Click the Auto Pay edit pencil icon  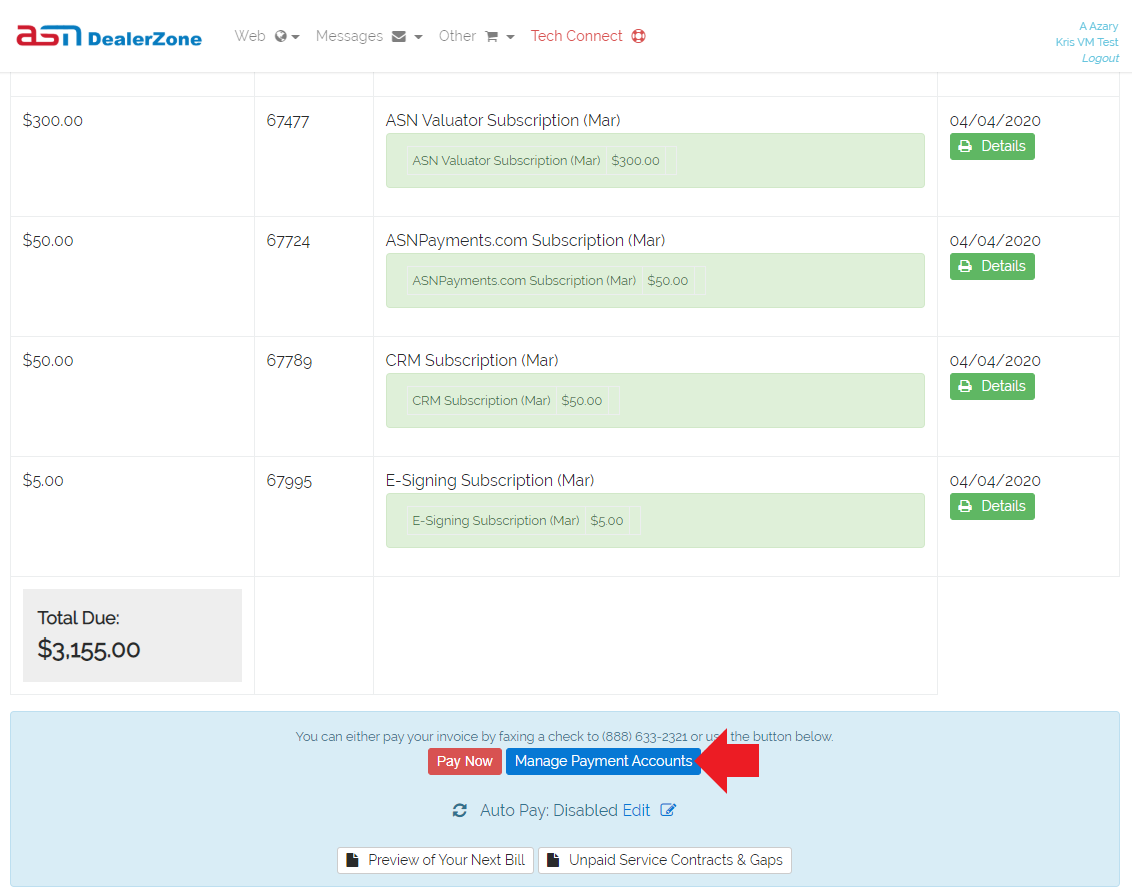[x=668, y=810]
